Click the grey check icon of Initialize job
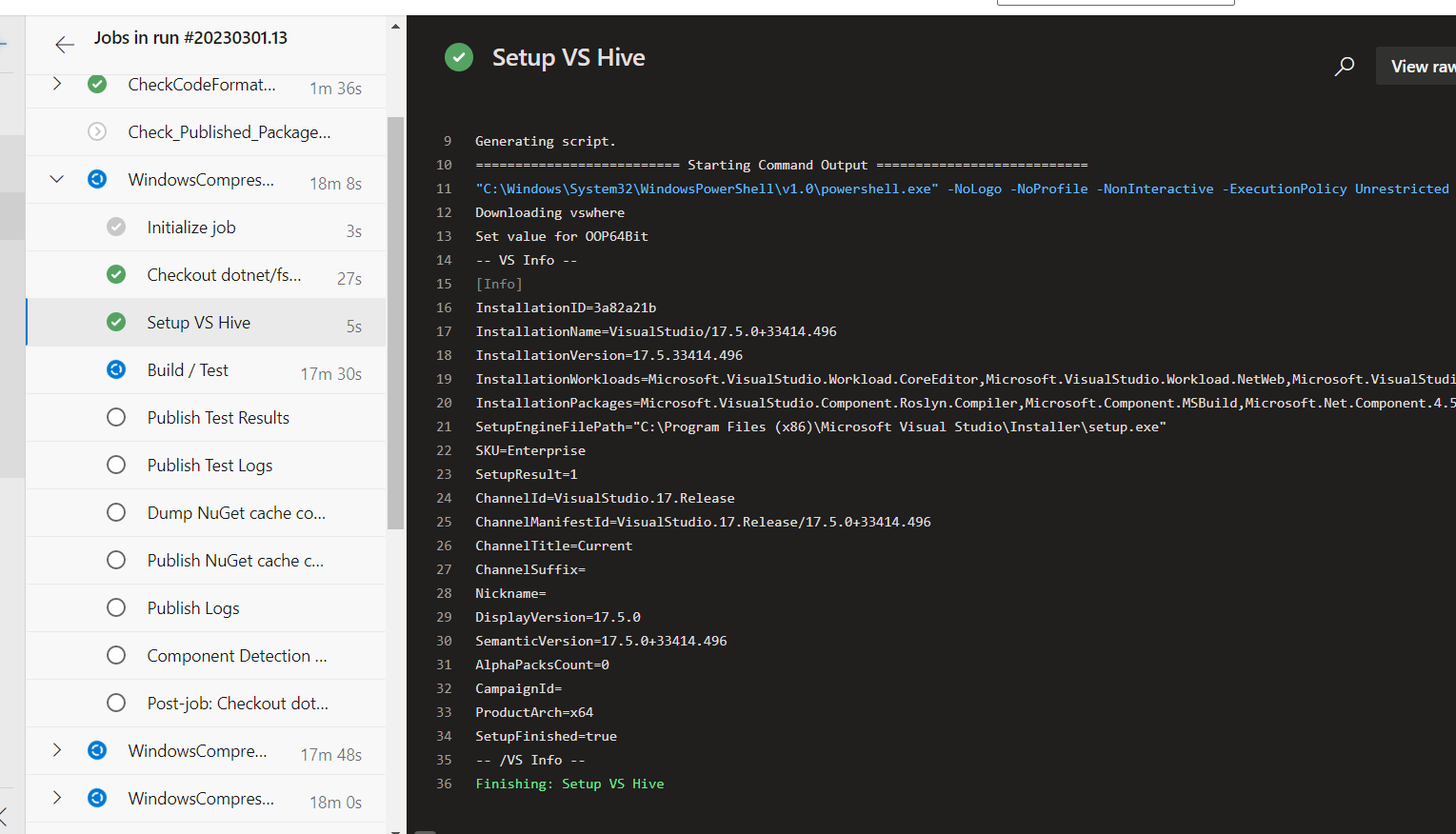Image resolution: width=1456 pixels, height=834 pixels. 116,227
